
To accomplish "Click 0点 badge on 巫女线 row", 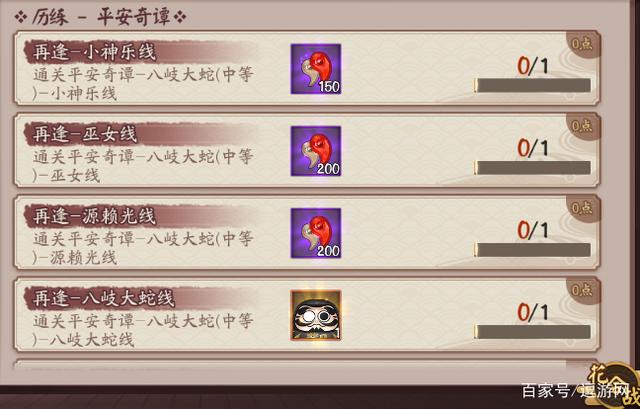I will [582, 126].
